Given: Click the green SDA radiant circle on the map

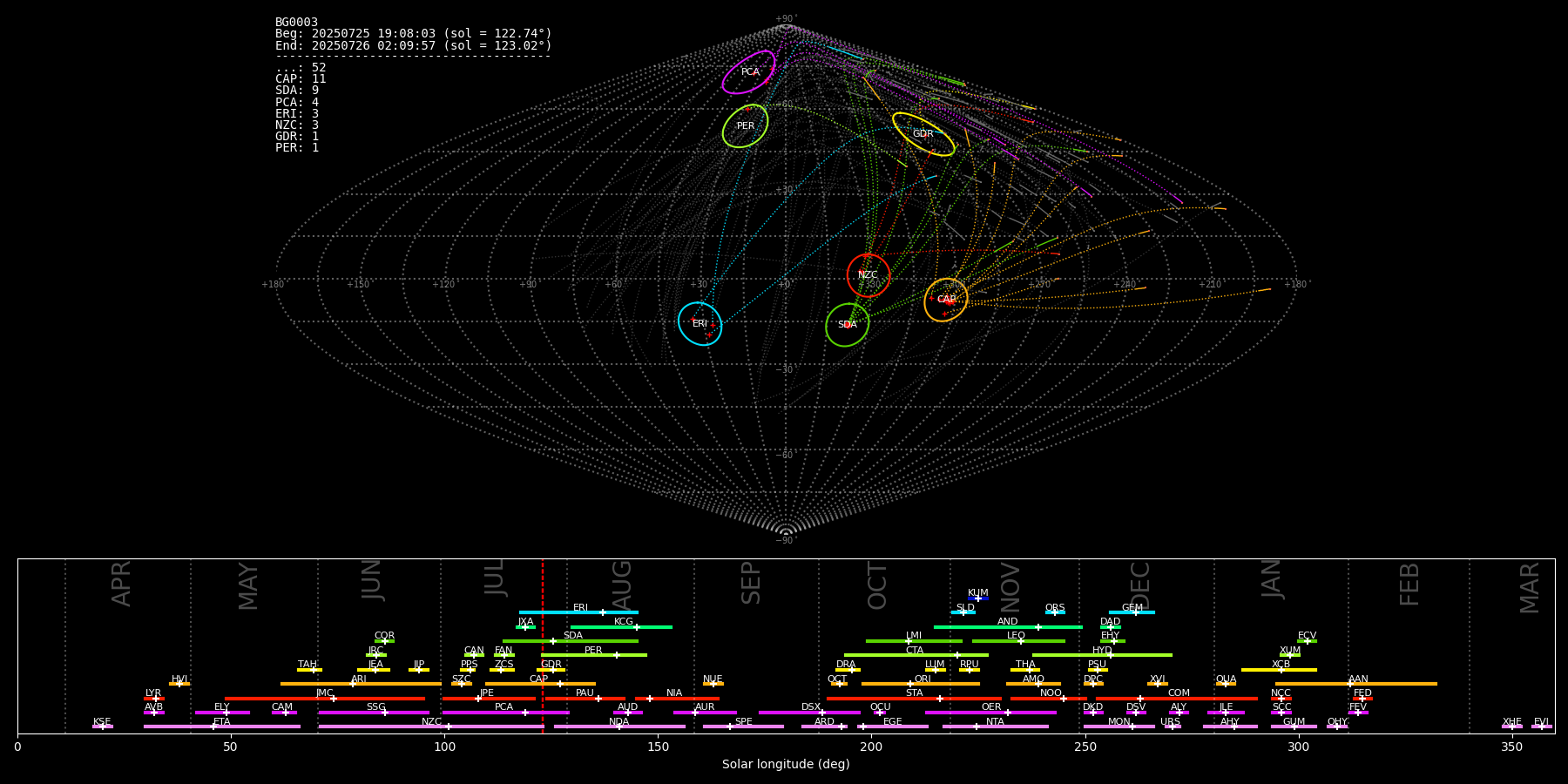Looking at the screenshot, I should [x=848, y=325].
